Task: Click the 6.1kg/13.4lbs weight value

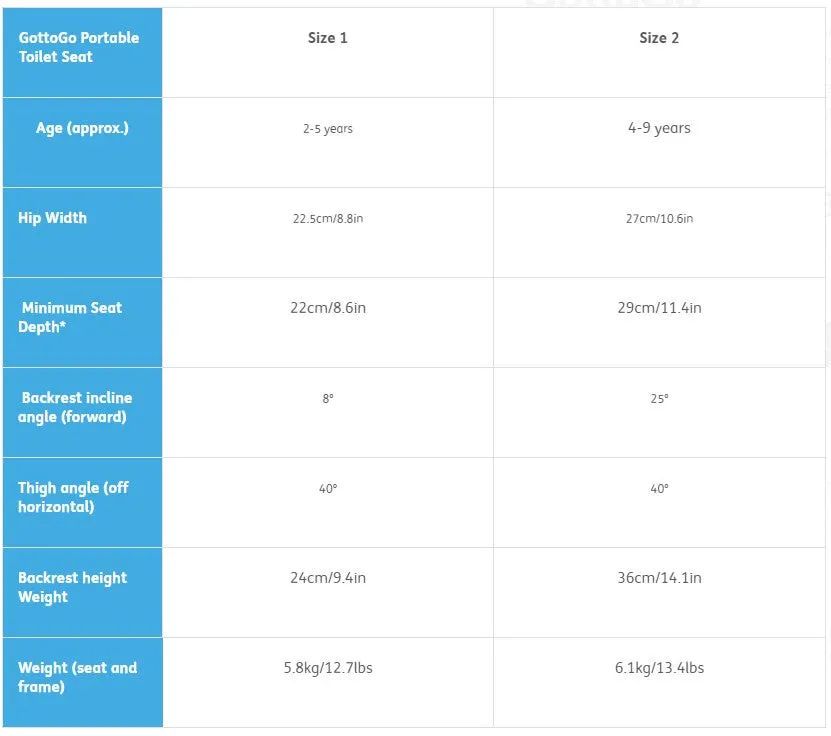Action: coord(659,668)
